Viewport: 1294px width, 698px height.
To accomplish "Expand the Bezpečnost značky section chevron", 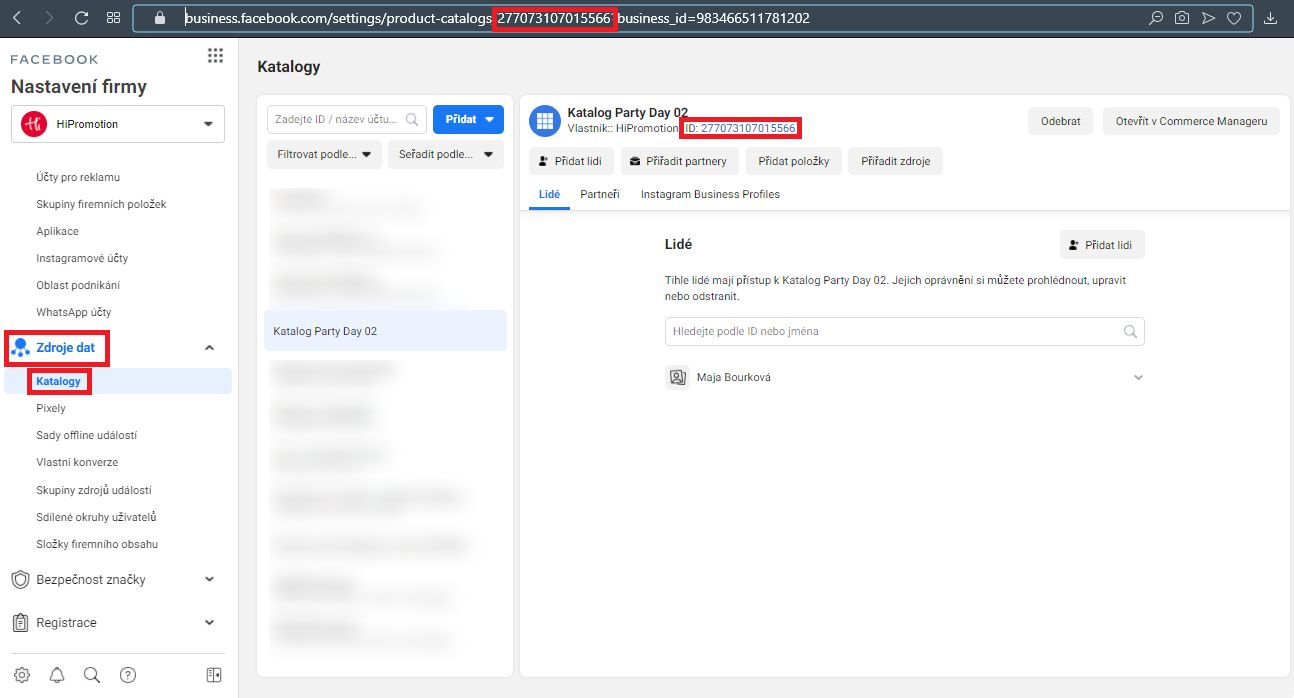I will 209,579.
